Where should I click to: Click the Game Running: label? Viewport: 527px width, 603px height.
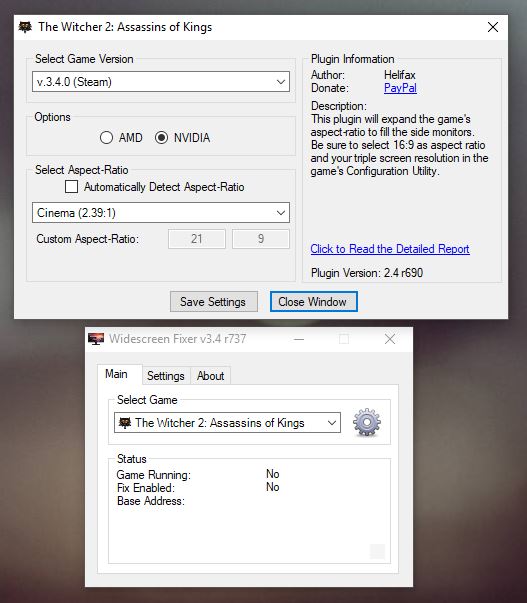click(x=153, y=475)
